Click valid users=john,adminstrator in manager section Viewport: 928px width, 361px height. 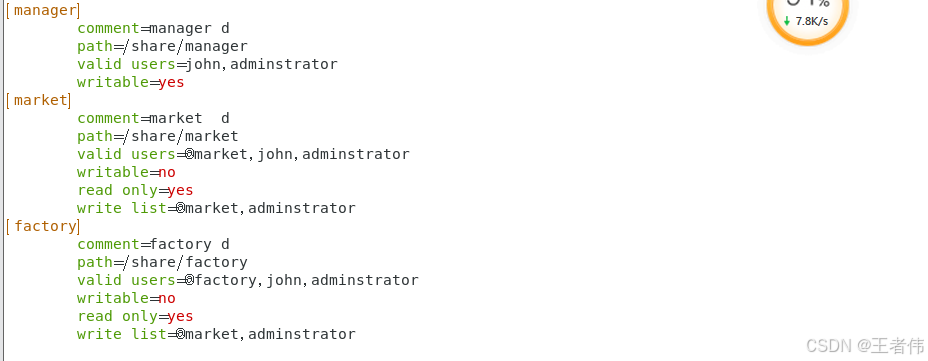click(207, 64)
